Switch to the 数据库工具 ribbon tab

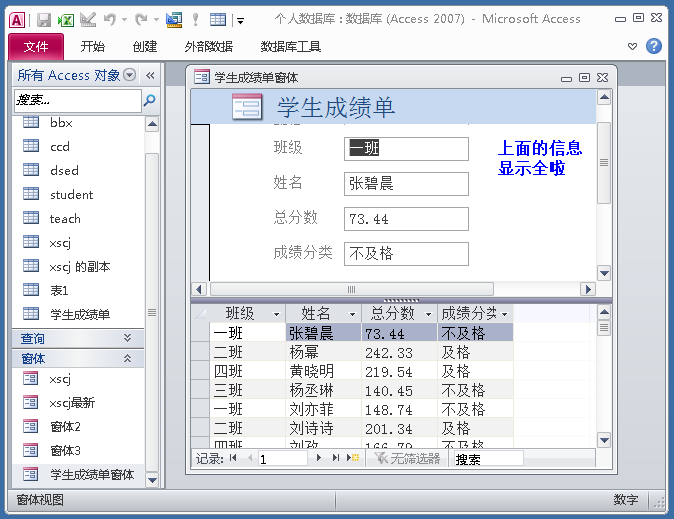click(291, 46)
